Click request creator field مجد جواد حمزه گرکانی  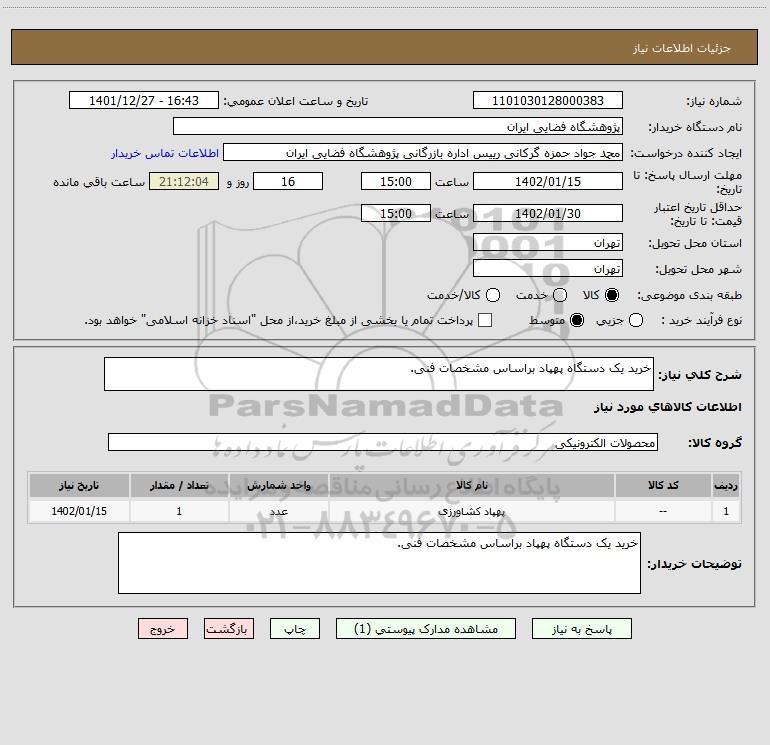click(x=423, y=152)
